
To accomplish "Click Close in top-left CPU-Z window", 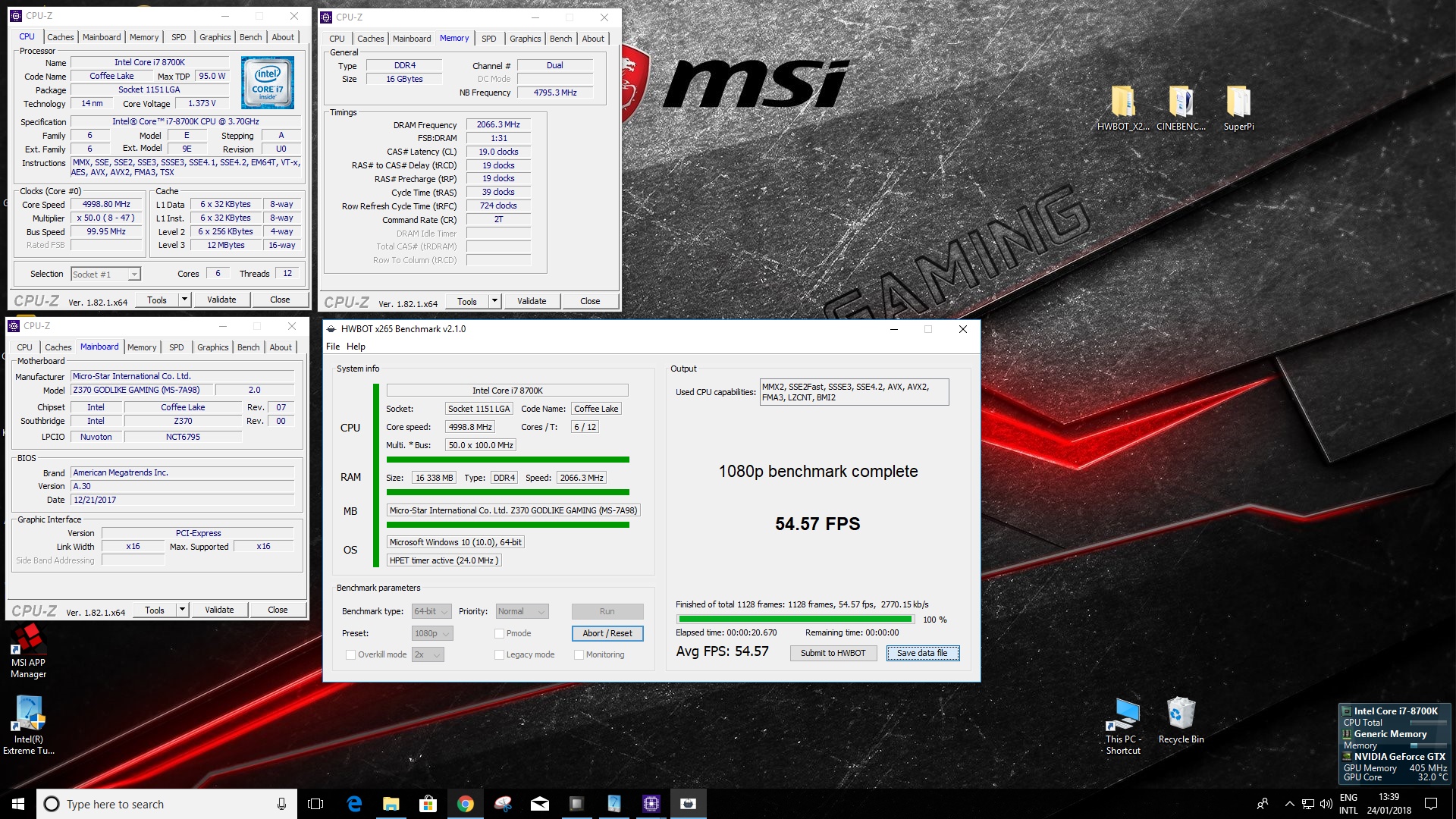I will (280, 300).
